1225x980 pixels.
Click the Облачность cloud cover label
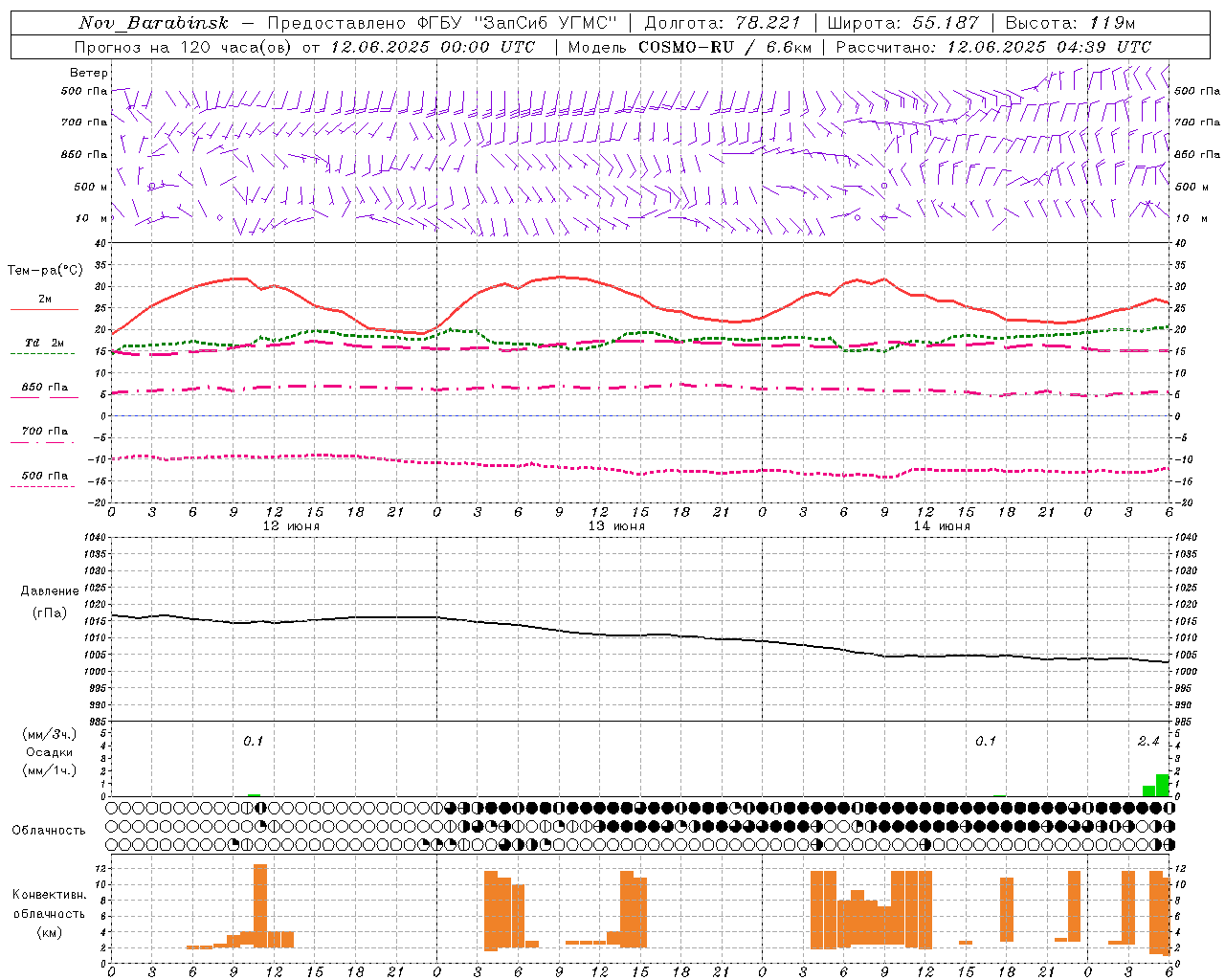point(49,830)
